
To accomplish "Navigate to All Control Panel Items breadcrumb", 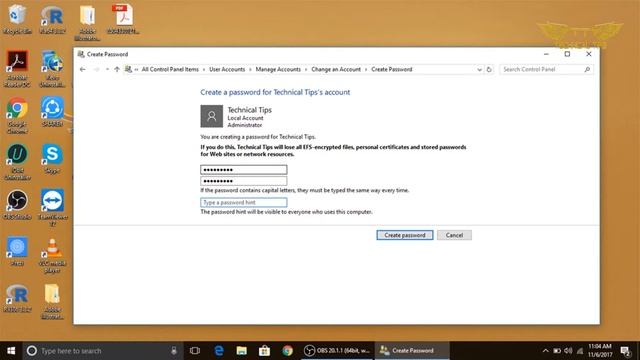I will [x=170, y=69].
